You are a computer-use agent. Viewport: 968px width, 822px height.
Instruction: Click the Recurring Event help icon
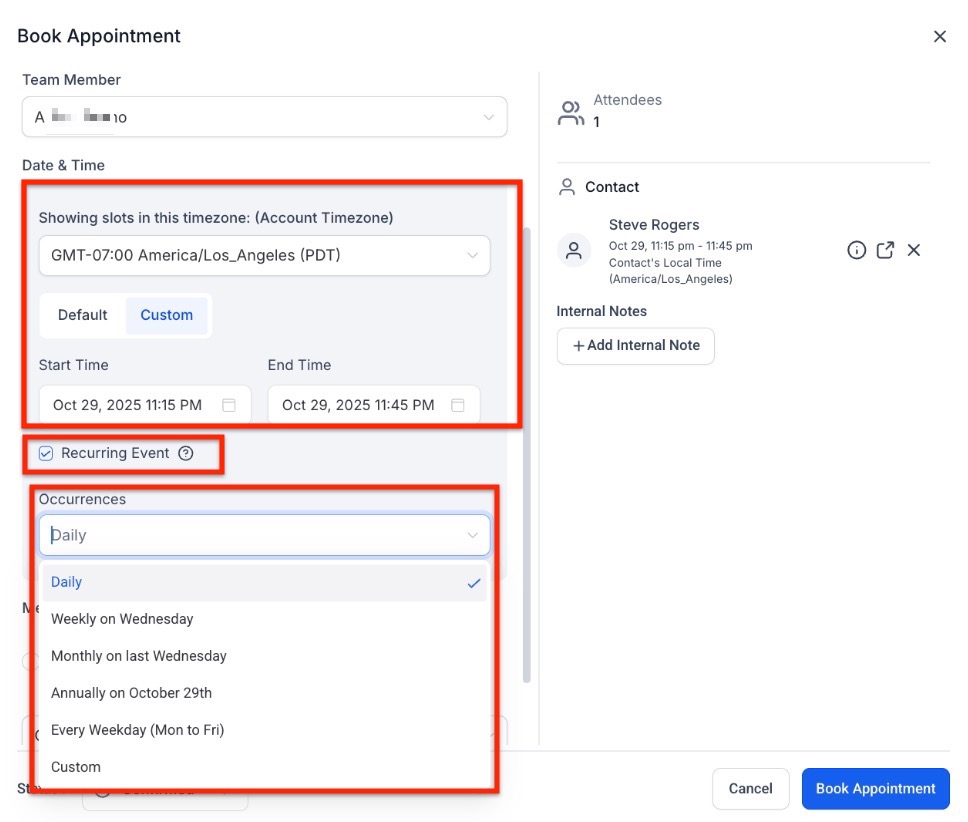(185, 453)
